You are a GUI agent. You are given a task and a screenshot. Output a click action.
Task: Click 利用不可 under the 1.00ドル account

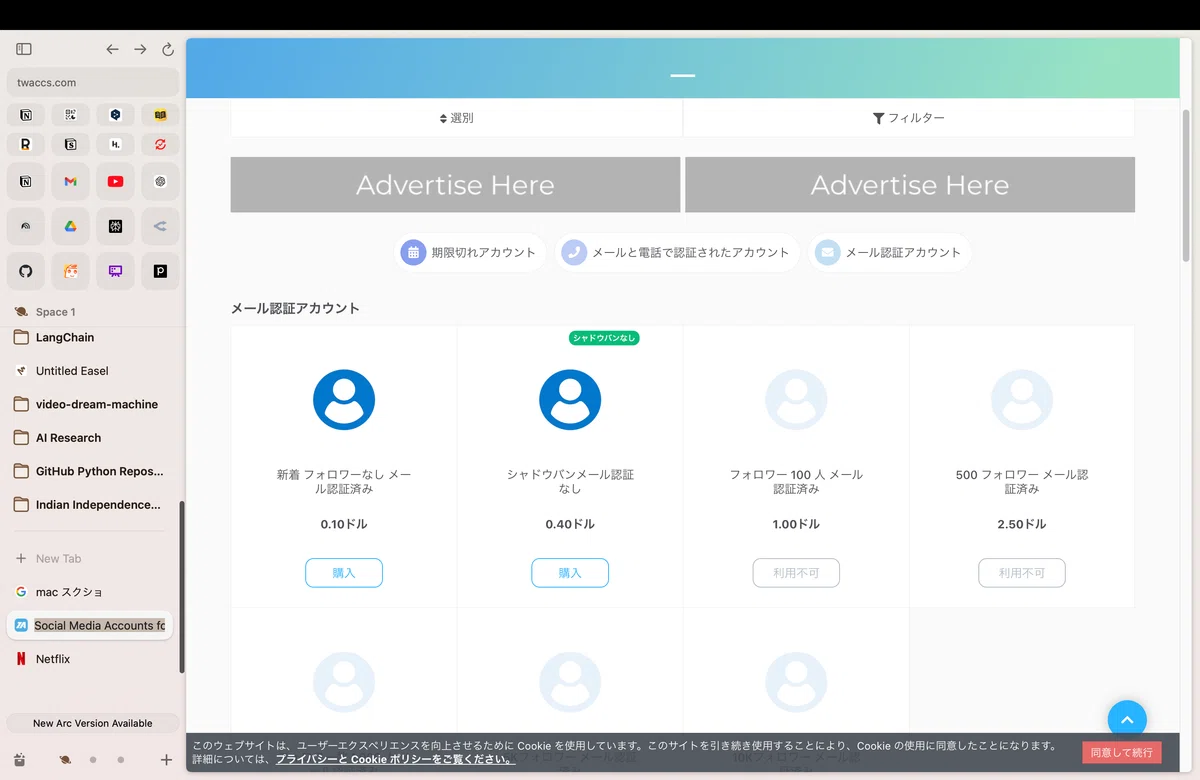click(x=796, y=573)
